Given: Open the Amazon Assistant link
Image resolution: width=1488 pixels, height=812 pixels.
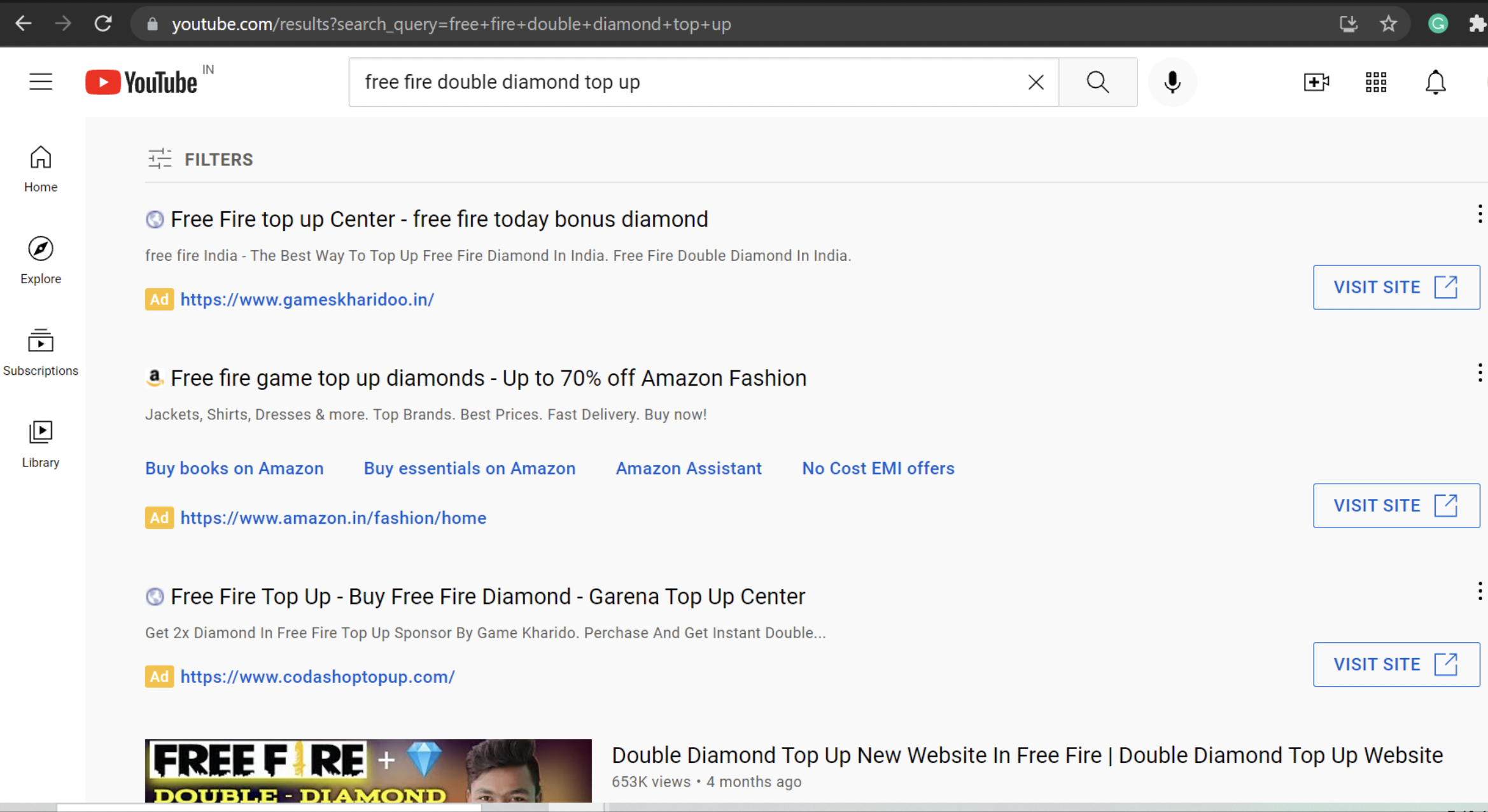Looking at the screenshot, I should [x=689, y=468].
